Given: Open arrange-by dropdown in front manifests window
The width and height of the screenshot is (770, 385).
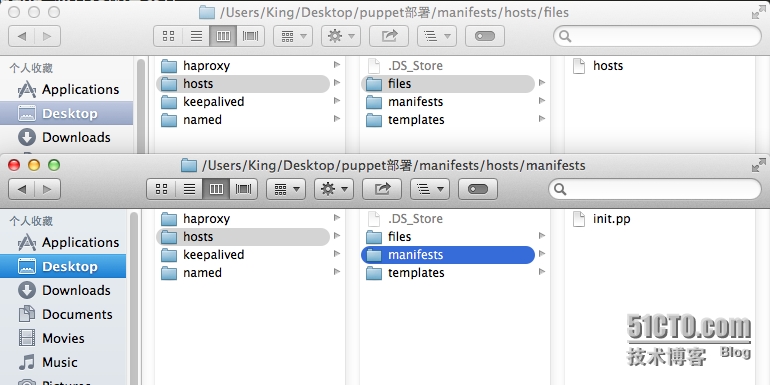Looking at the screenshot, I should pos(286,189).
